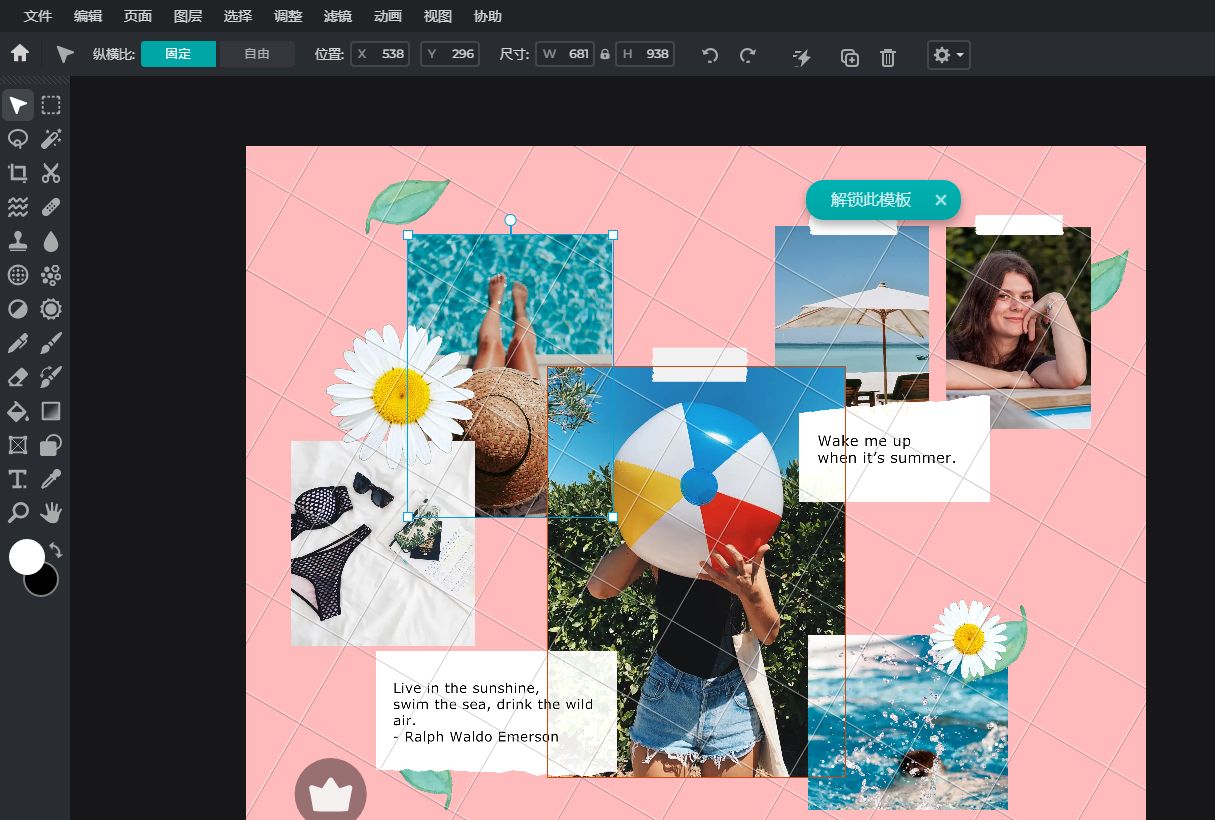
Task: Switch aspect ratio to 自由 (free)
Action: (x=257, y=54)
